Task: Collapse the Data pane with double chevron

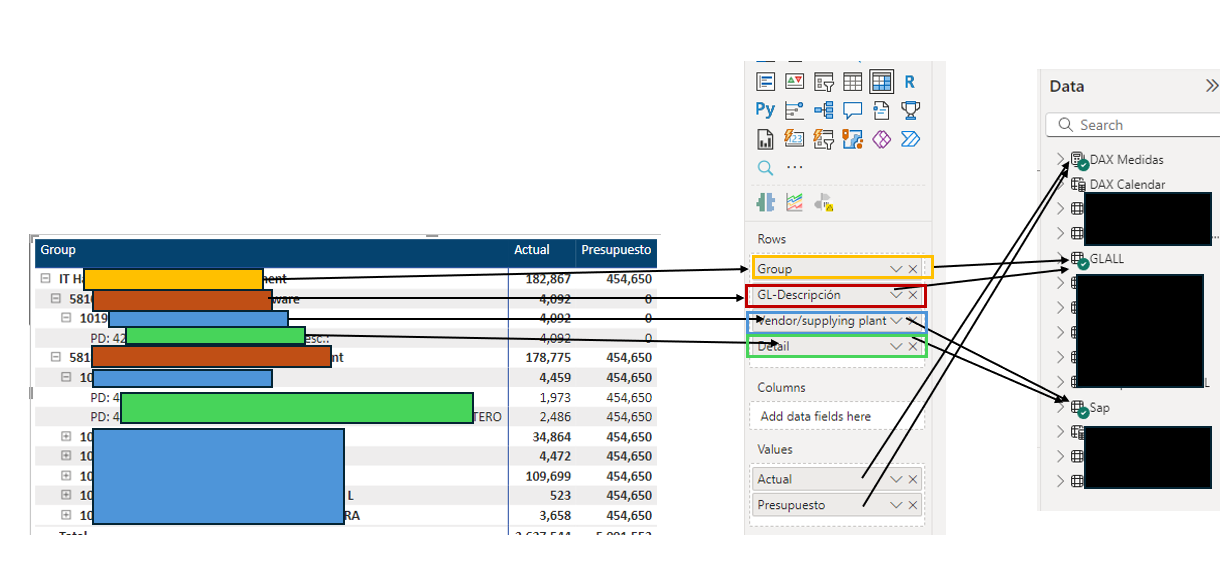Action: [1212, 87]
